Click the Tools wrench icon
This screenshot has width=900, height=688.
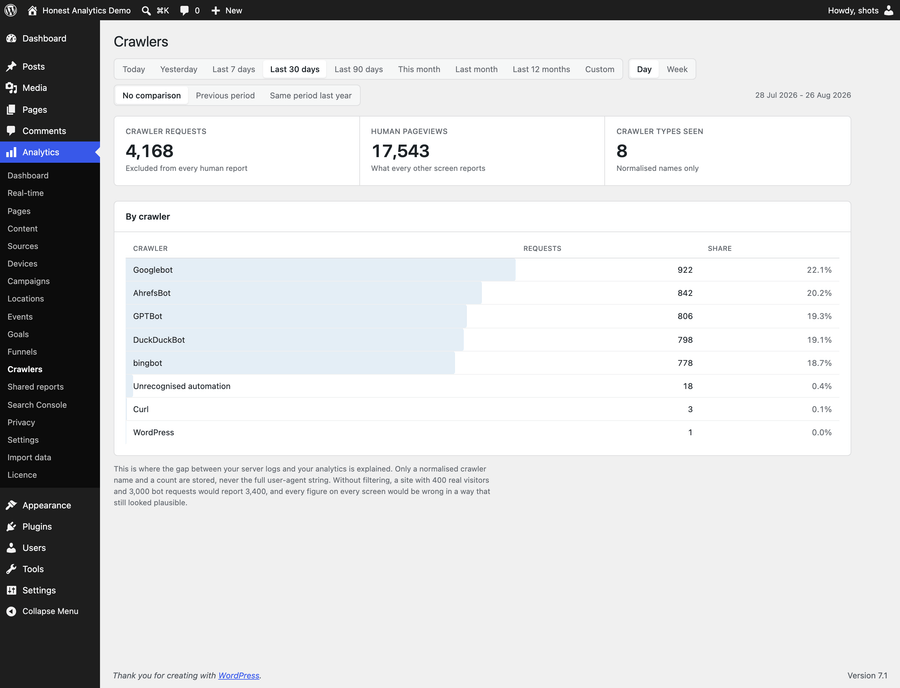pyautogui.click(x=11, y=569)
